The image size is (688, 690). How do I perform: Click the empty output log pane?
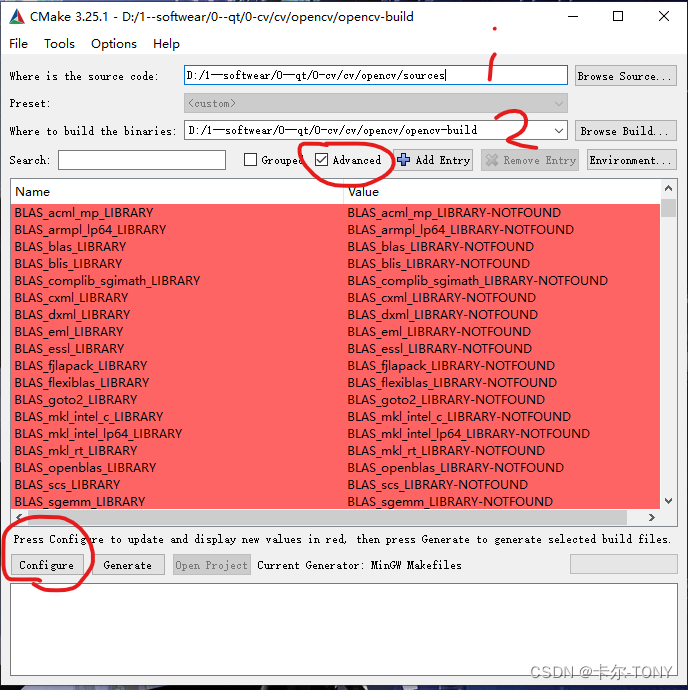pyautogui.click(x=344, y=629)
